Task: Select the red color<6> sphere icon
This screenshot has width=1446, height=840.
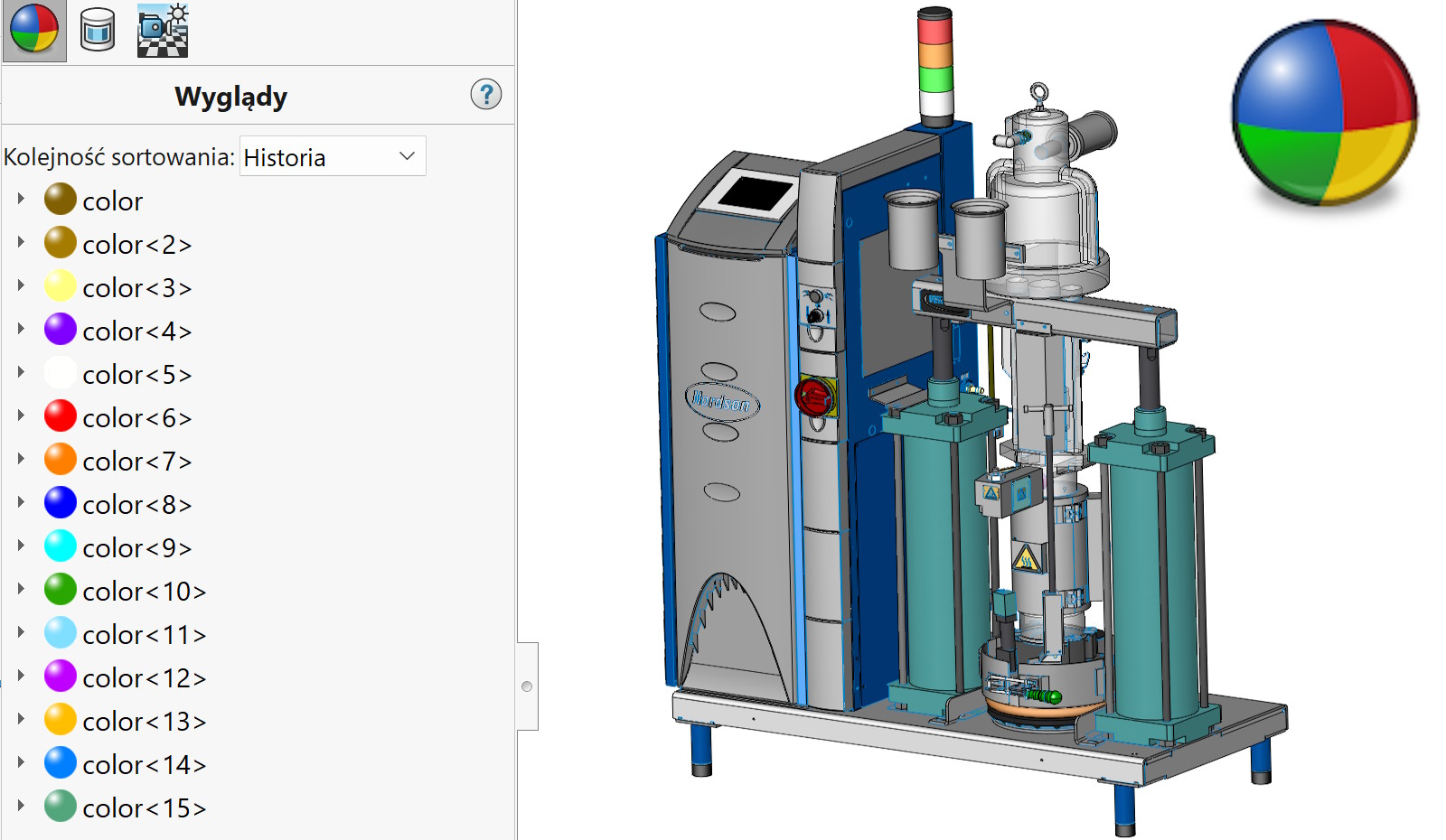Action: pyautogui.click(x=61, y=416)
